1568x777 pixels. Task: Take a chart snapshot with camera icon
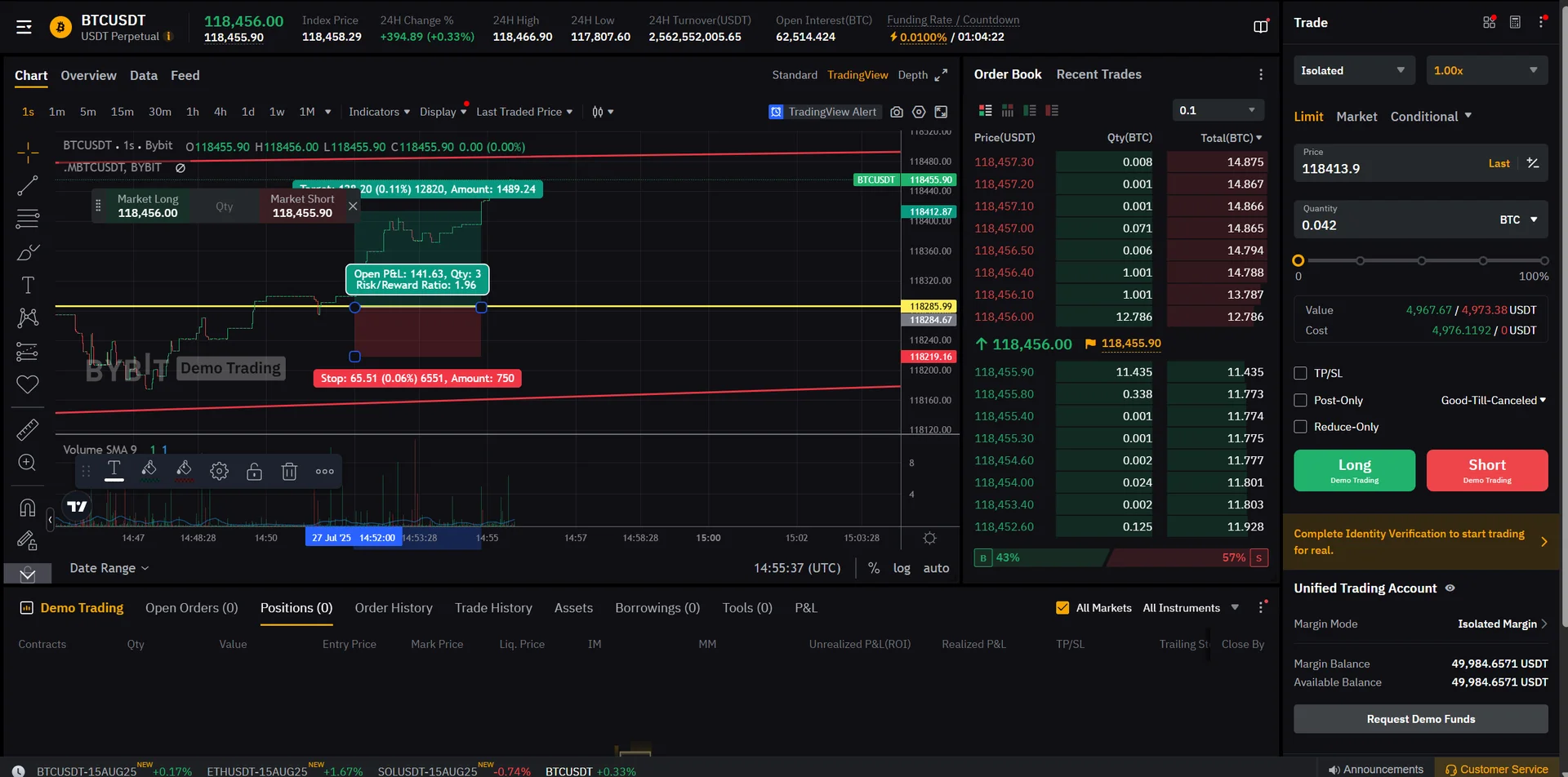[x=897, y=112]
